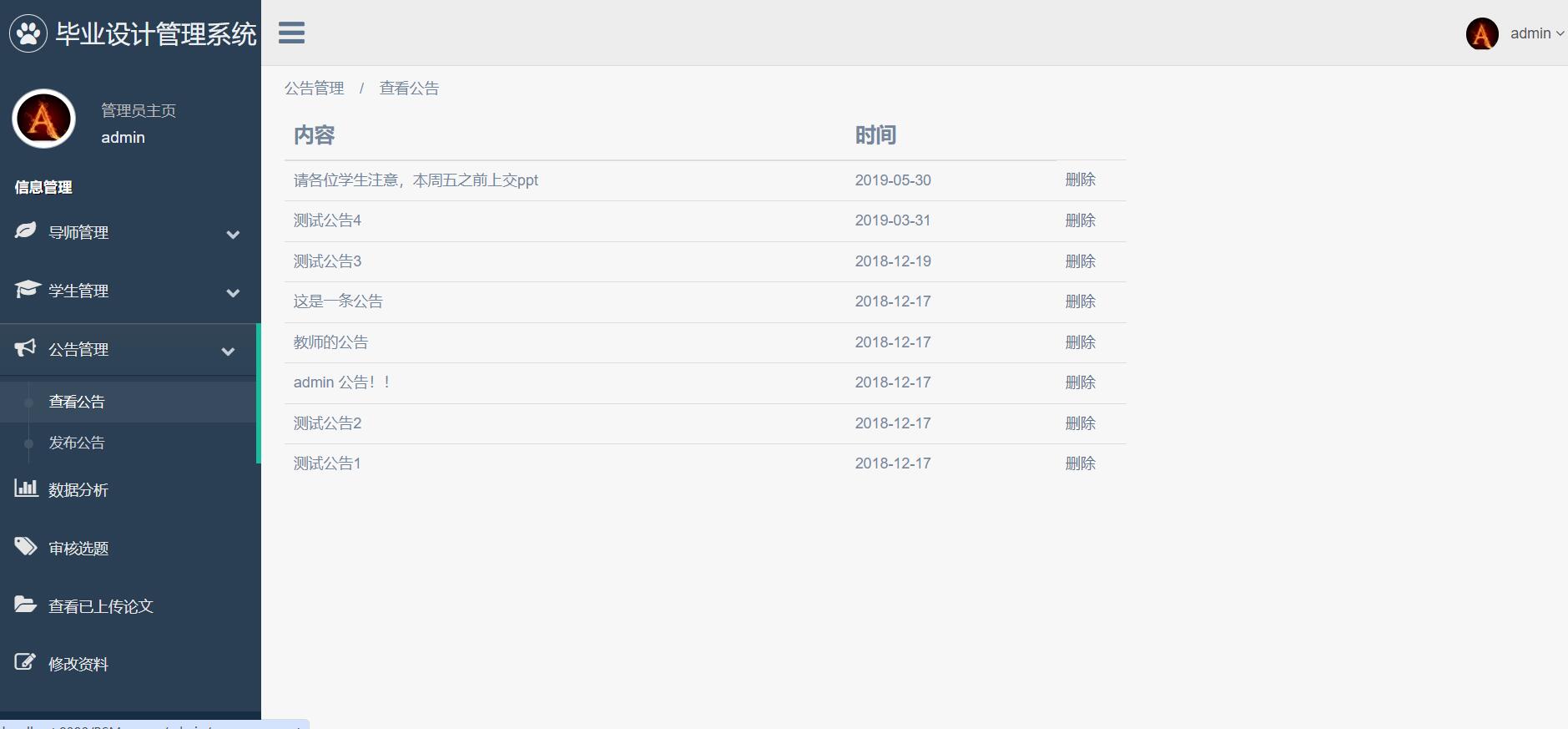Click text 测试公告1
This screenshot has width=1568, height=729.
click(x=327, y=463)
